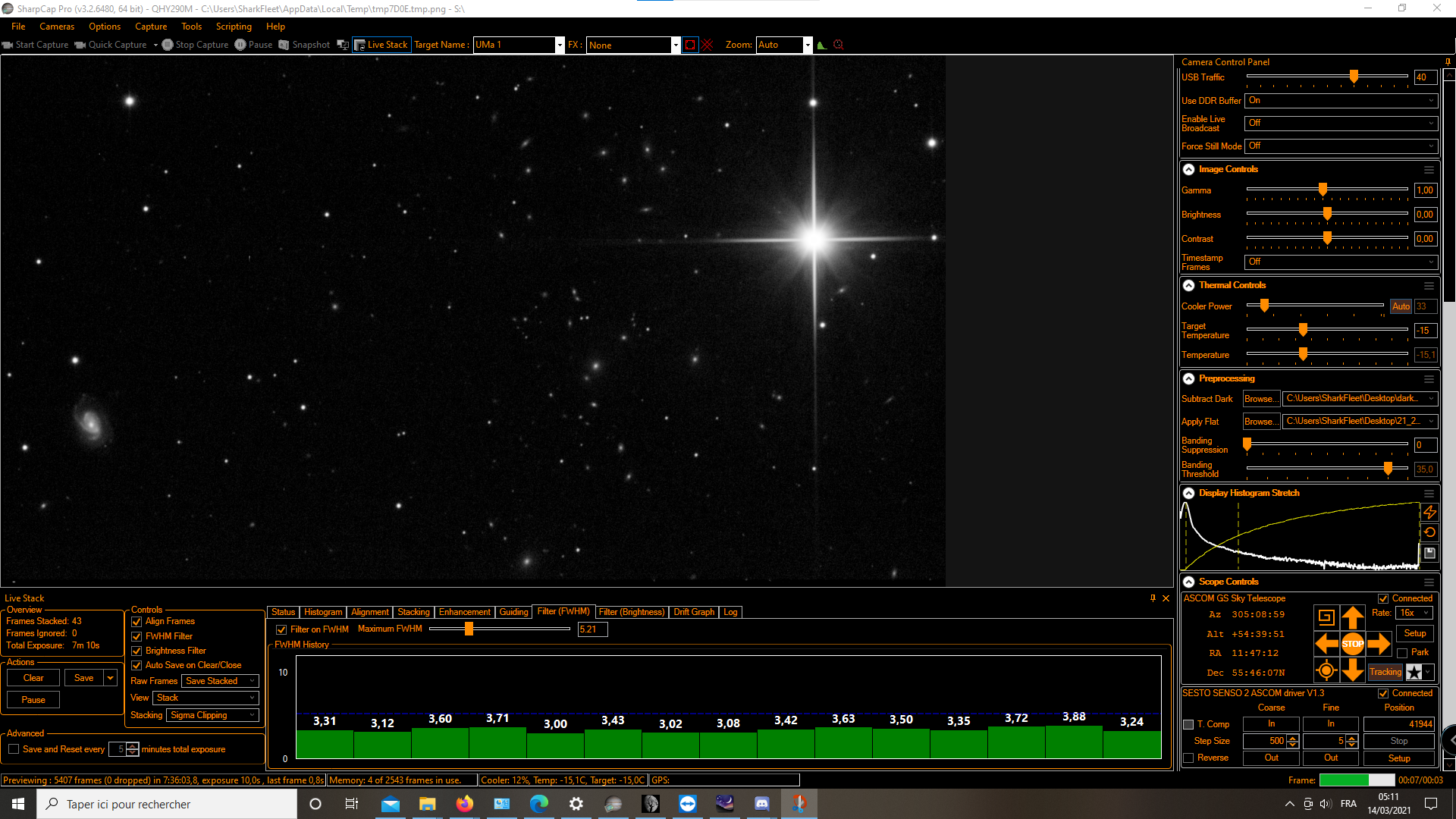
Task: Open the slew Rate 16x dropdown
Action: (1415, 613)
